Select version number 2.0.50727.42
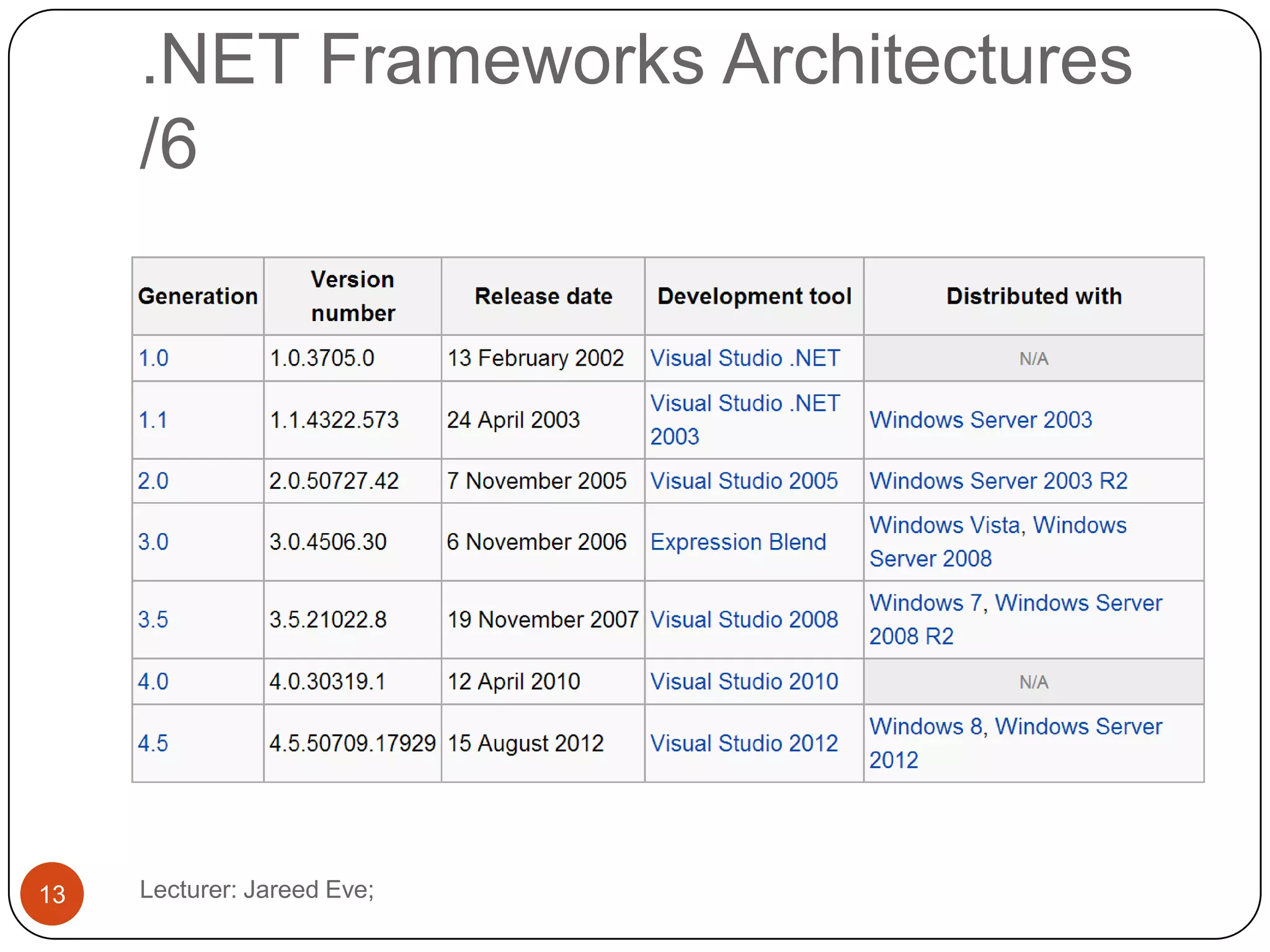 (334, 481)
